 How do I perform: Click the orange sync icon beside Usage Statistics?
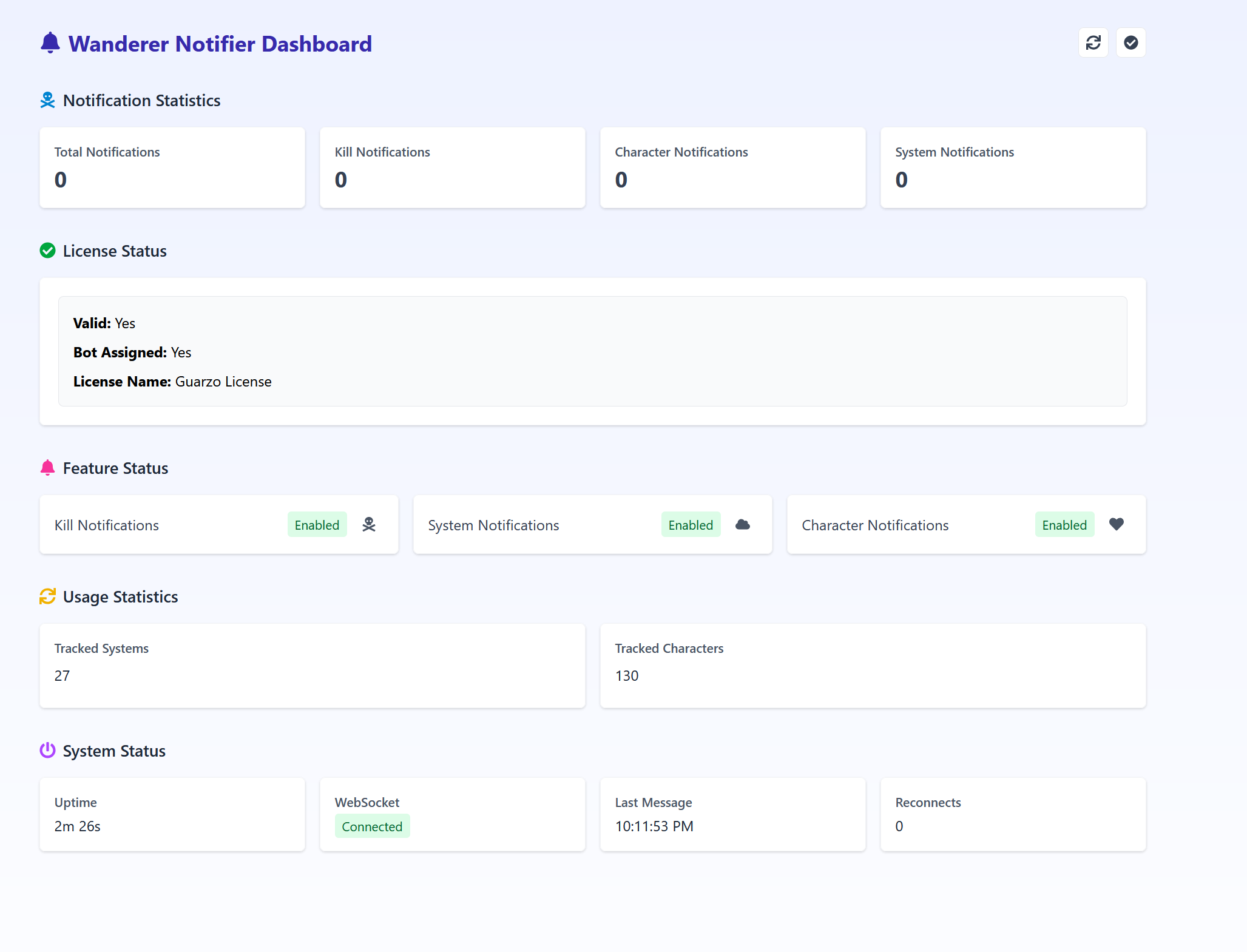[47, 596]
